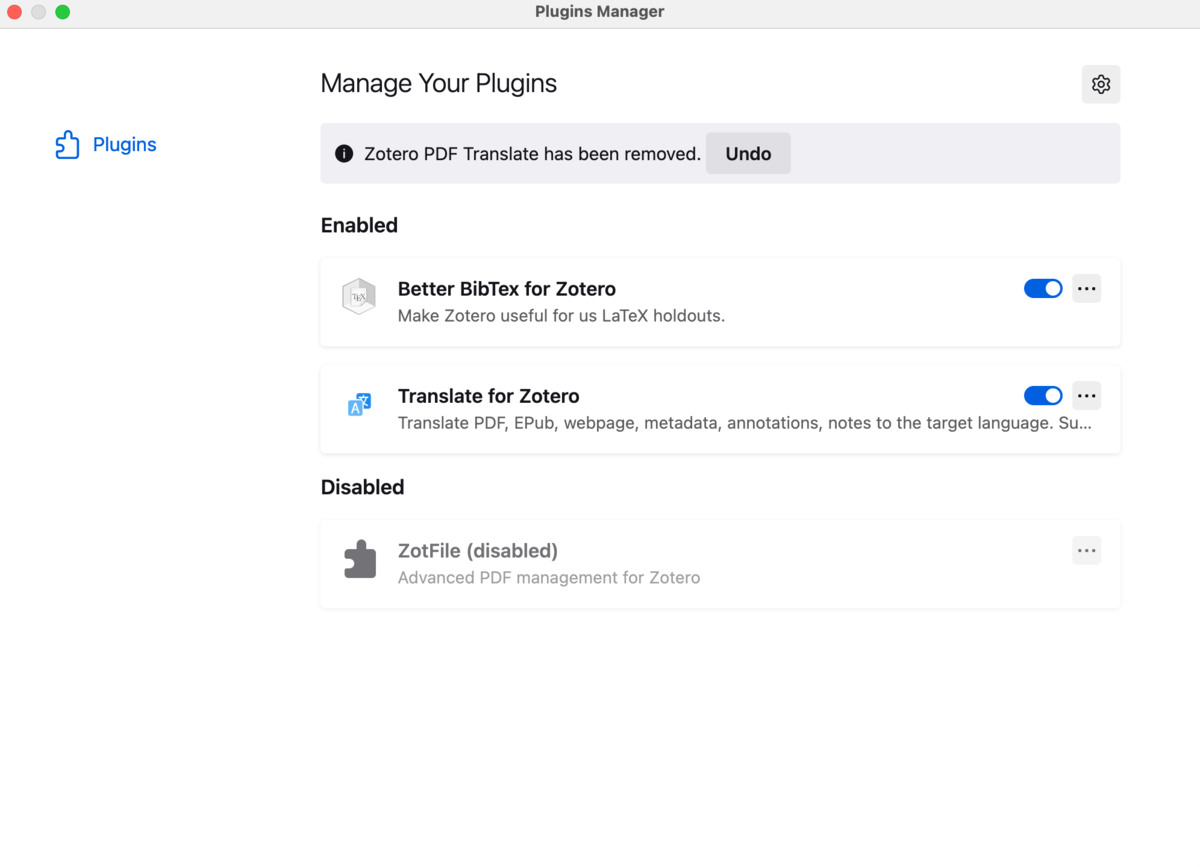The image size is (1200, 867).
Task: Click the Enabled section heading
Action: [x=359, y=225]
